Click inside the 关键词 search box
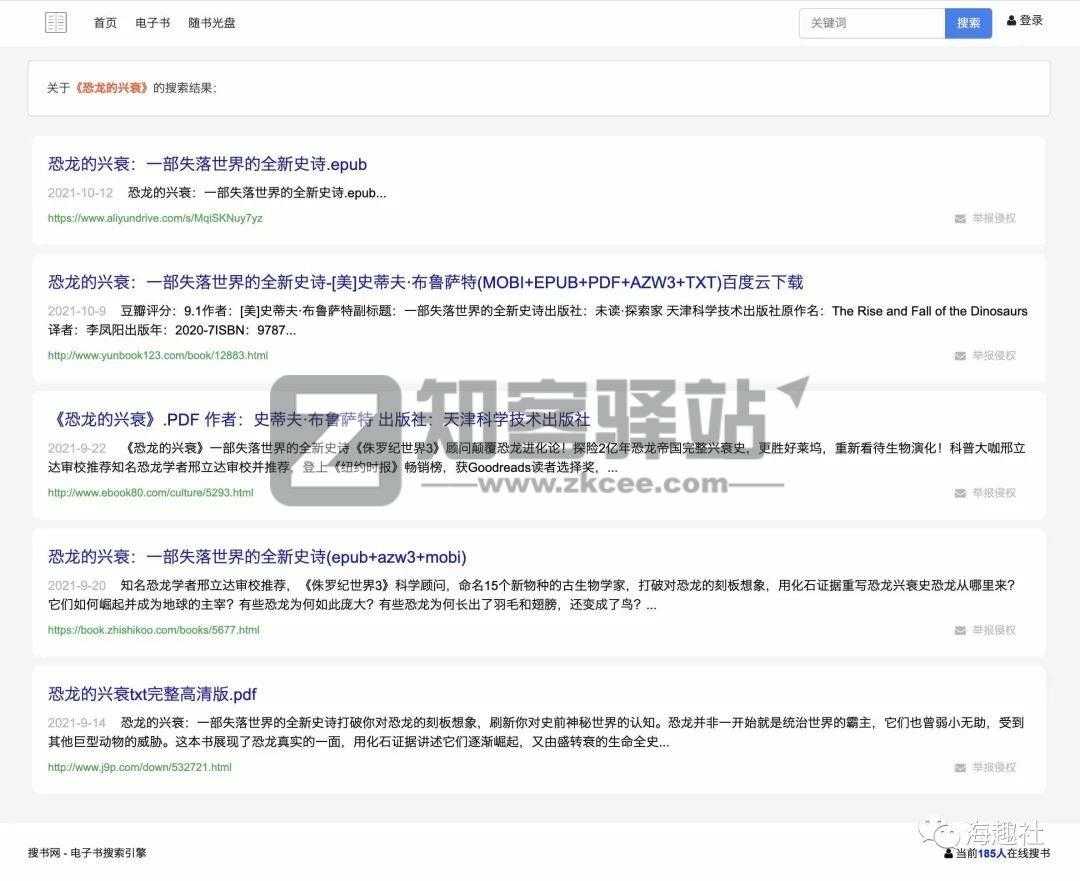Screen dimensions: 1080x881 [871, 22]
